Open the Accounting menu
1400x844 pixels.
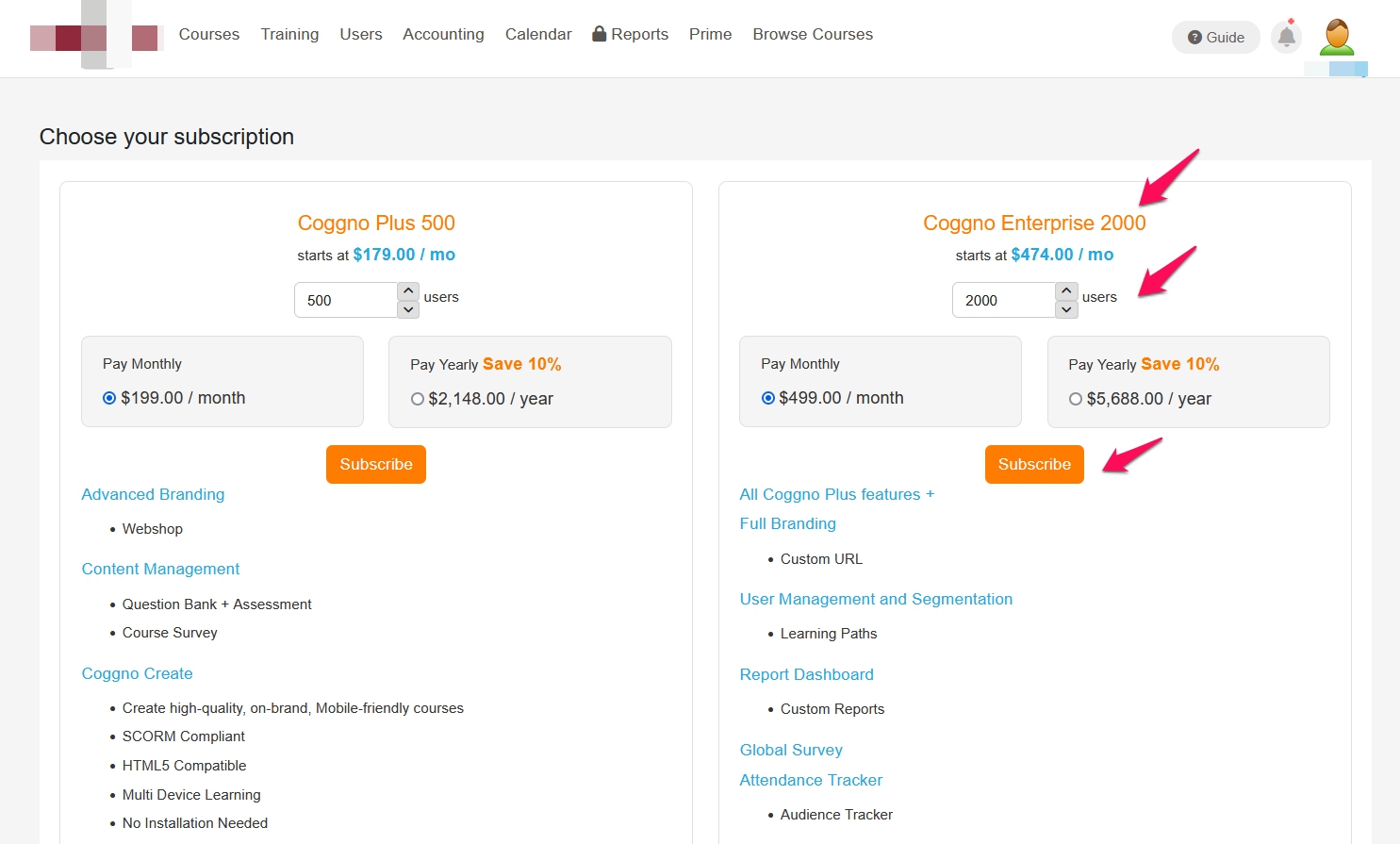click(443, 34)
